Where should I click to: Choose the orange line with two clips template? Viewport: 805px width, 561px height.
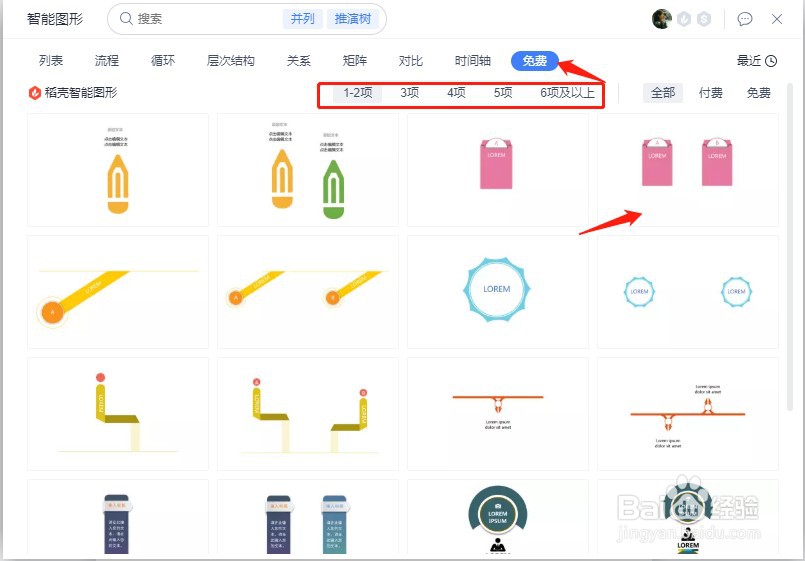[x=687, y=414]
